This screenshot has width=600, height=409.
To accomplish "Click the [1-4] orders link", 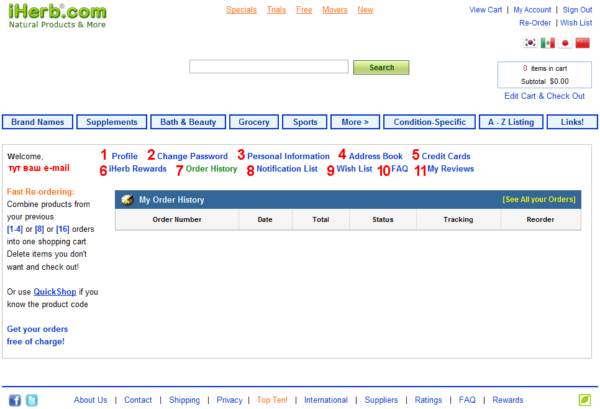I will pos(15,229).
